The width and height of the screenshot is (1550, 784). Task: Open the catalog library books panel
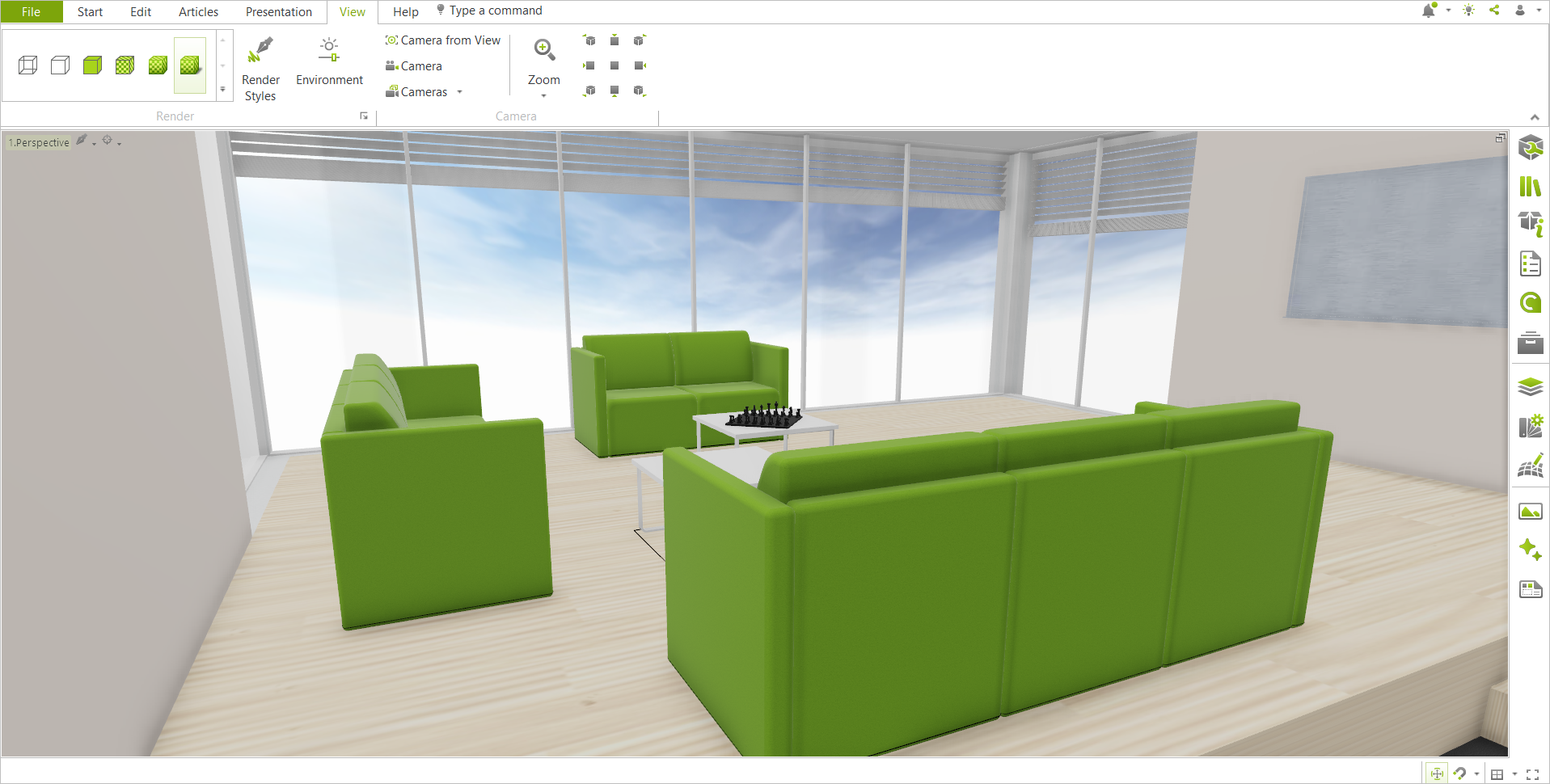click(1531, 187)
